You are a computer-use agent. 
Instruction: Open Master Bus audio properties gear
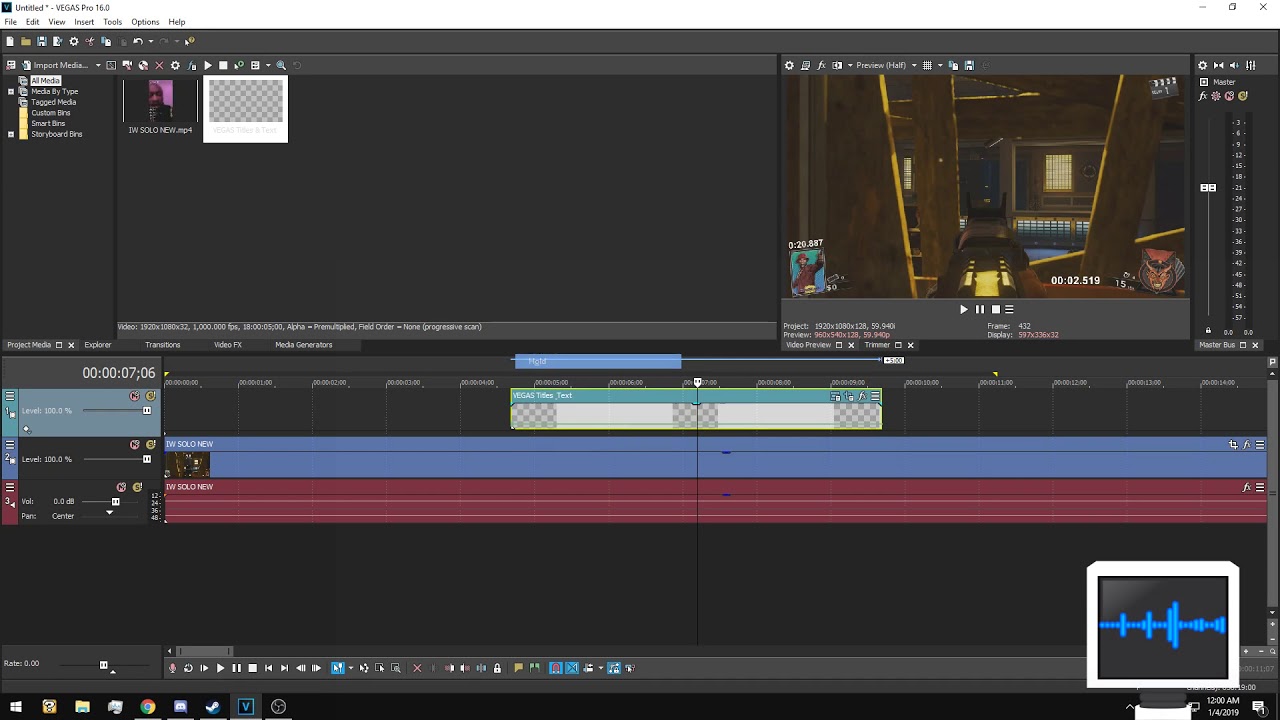[x=1203, y=65]
